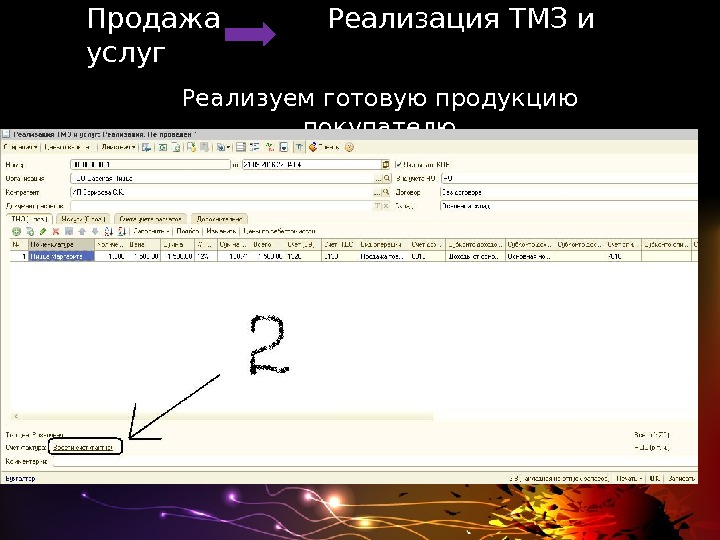Viewport: 720px width, 540px height.
Task: Move row down with down arrow icon
Action: (x=95, y=231)
